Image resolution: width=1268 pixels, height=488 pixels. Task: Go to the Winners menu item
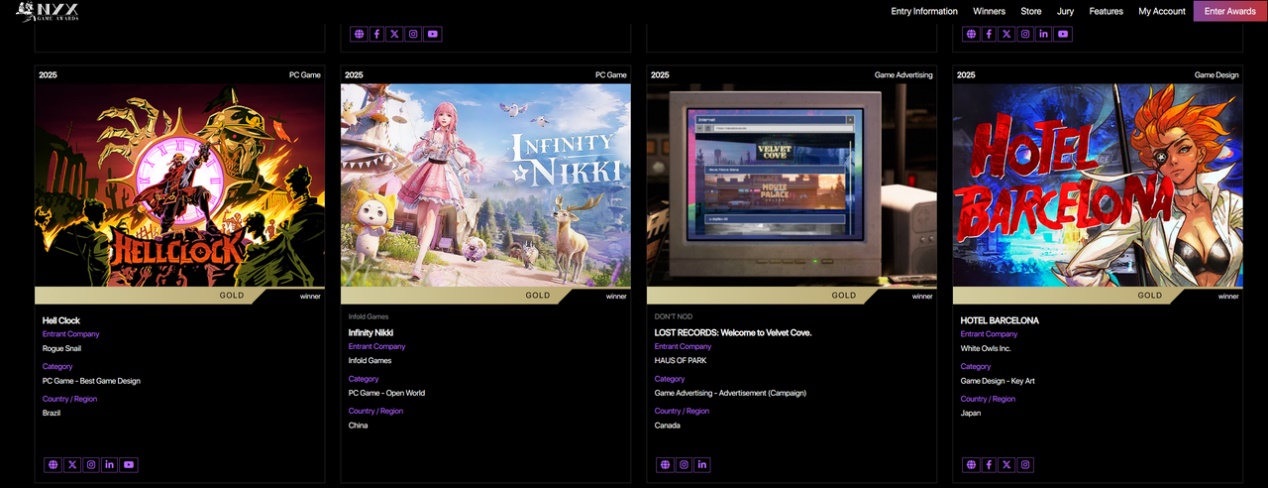(x=989, y=11)
